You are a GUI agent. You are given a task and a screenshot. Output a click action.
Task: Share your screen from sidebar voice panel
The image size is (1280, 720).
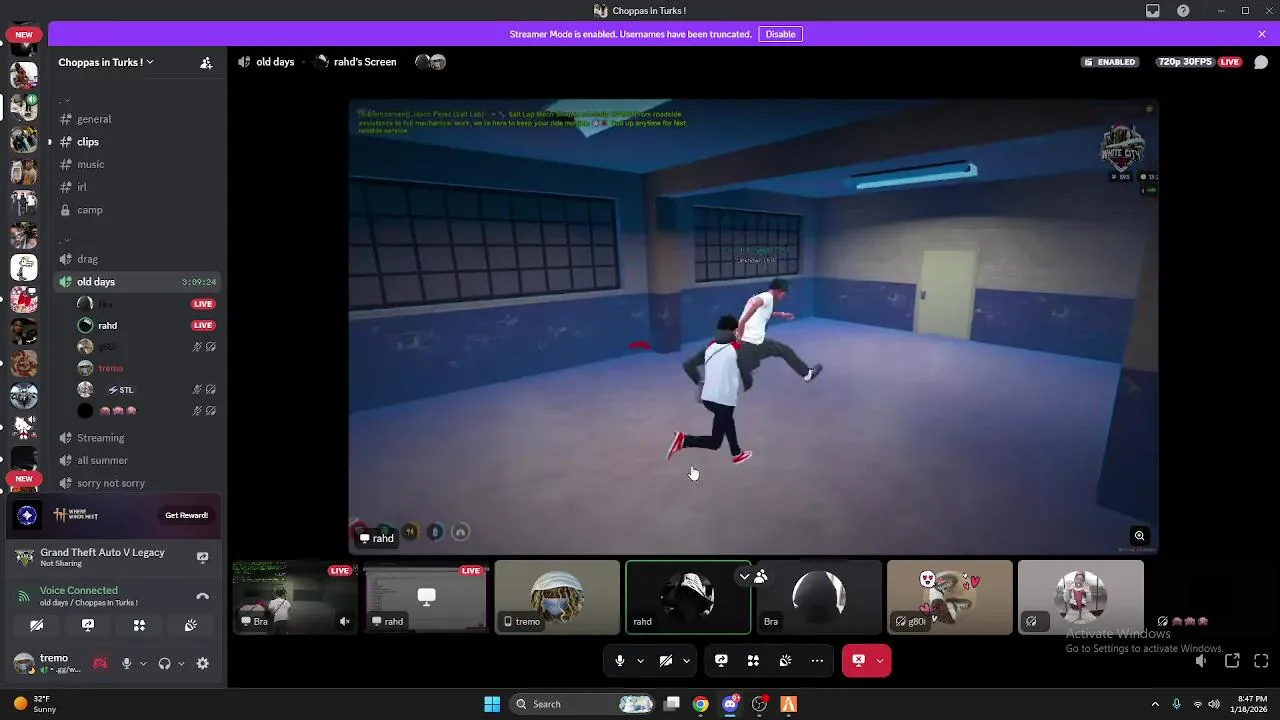point(88,625)
